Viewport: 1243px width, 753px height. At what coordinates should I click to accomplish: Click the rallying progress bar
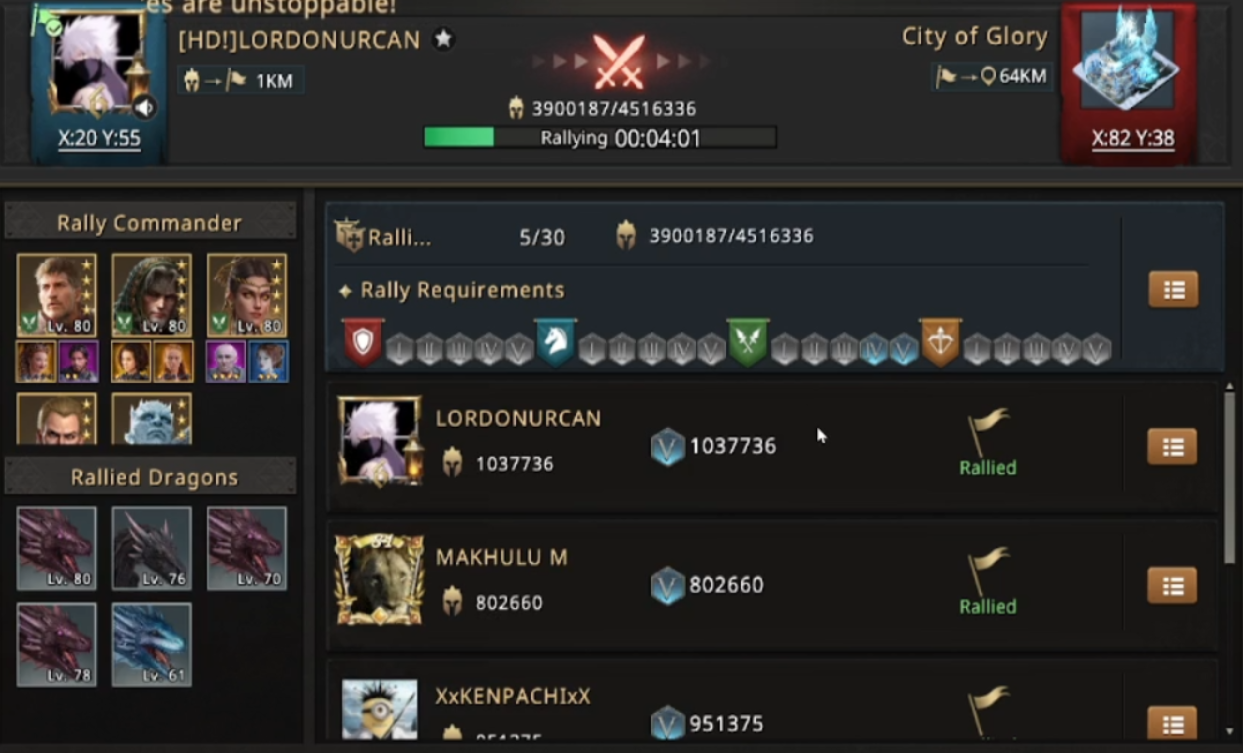(x=600, y=137)
